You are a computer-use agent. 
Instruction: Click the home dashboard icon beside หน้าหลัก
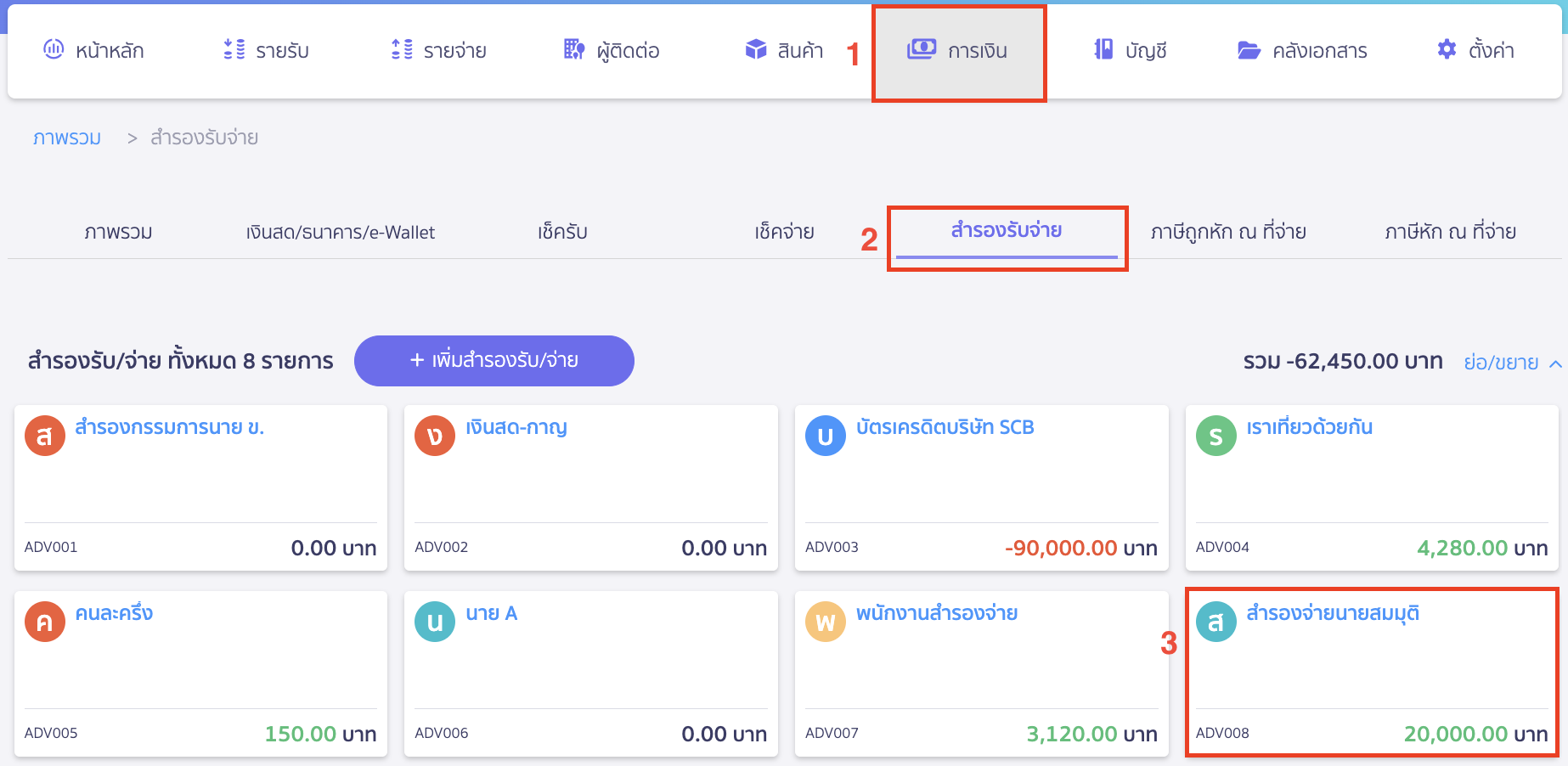coord(53,49)
